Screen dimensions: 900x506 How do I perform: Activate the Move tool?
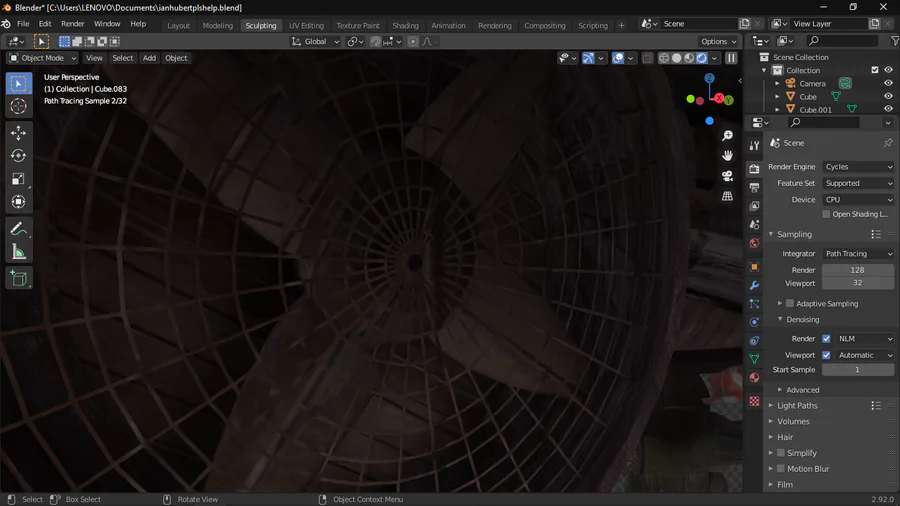pyautogui.click(x=18, y=133)
